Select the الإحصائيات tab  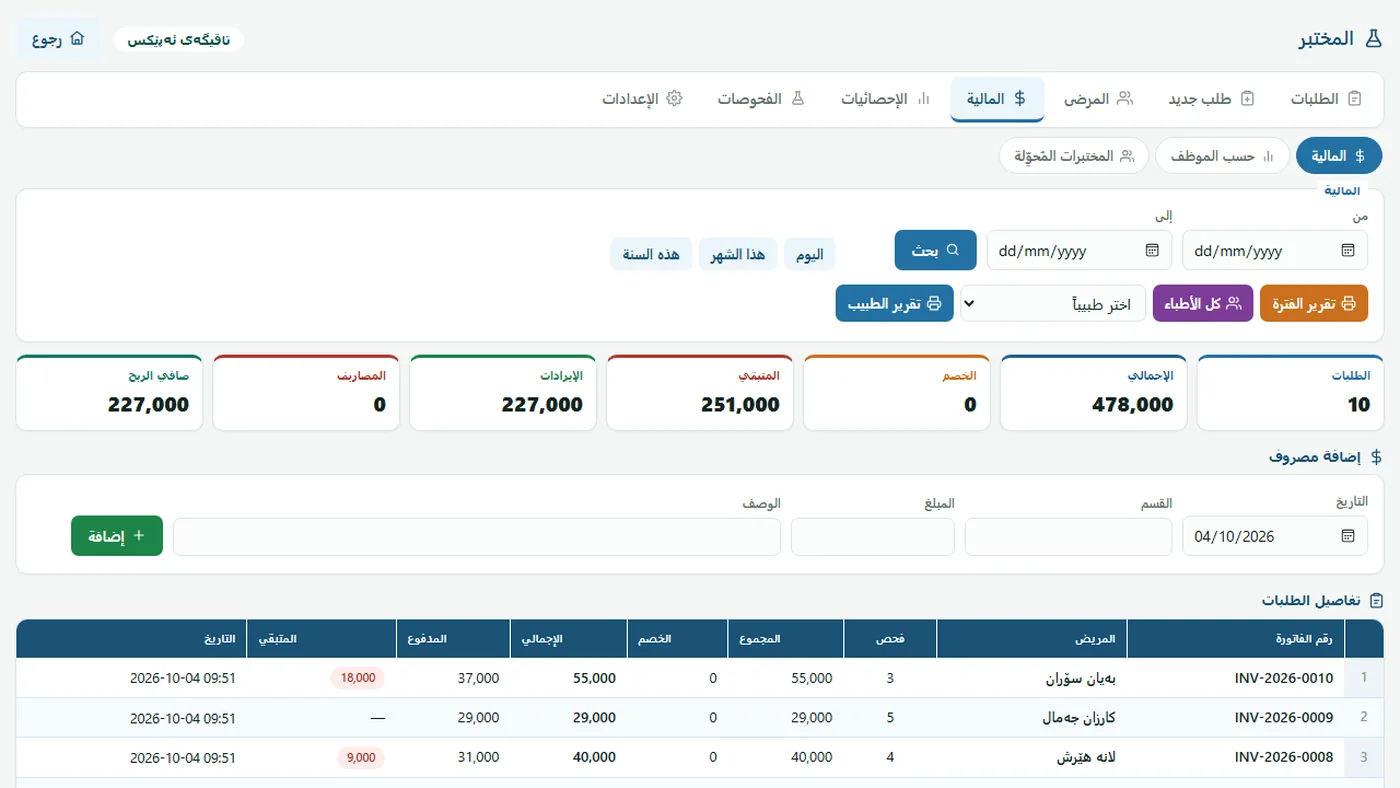click(886, 99)
